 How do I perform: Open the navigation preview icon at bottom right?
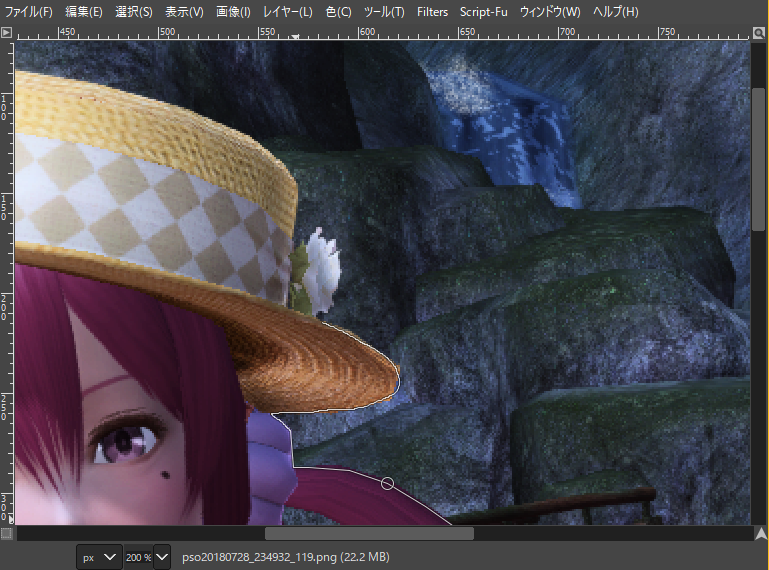pos(761,534)
